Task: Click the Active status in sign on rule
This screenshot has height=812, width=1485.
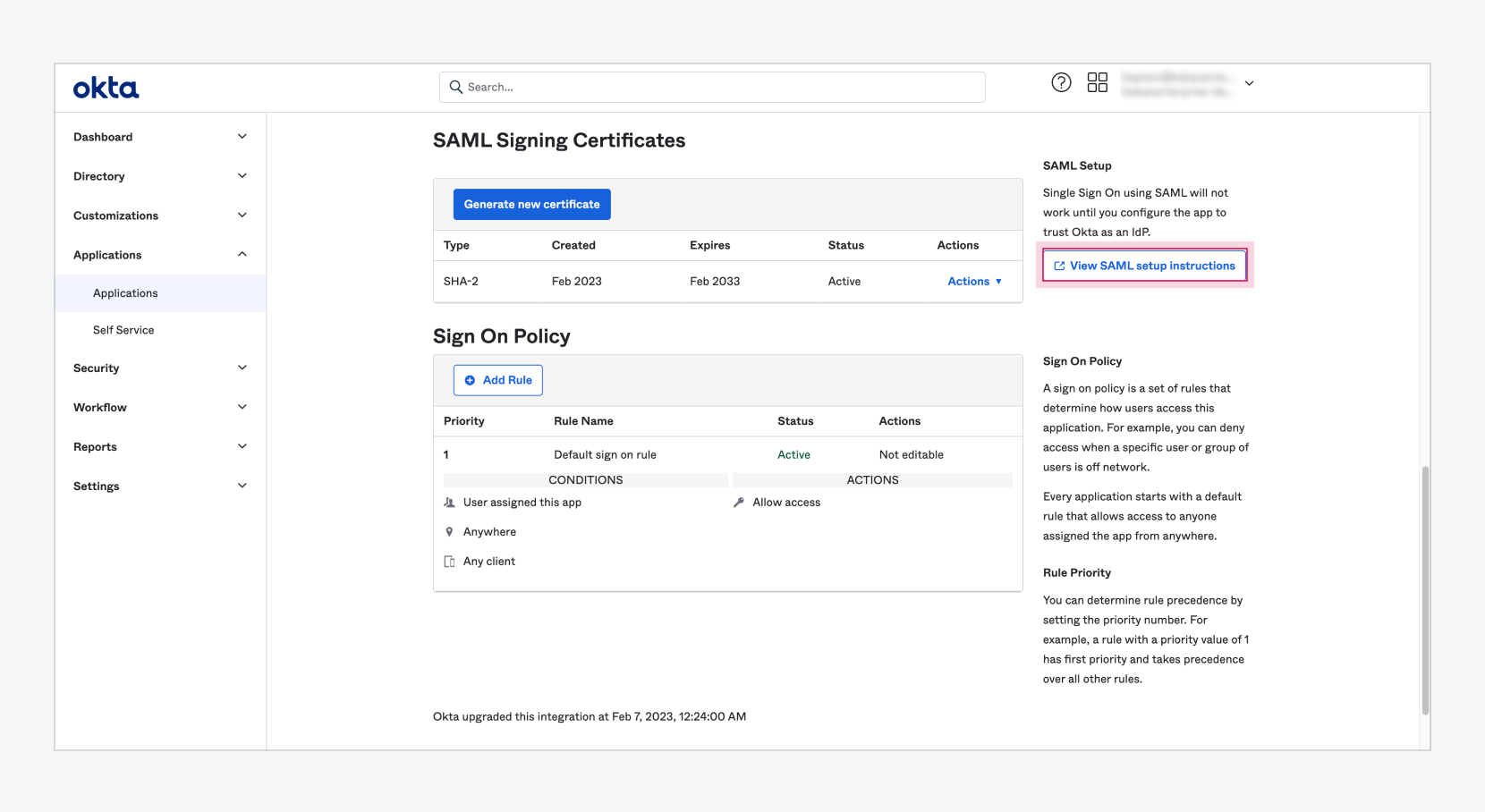Action: tap(793, 454)
